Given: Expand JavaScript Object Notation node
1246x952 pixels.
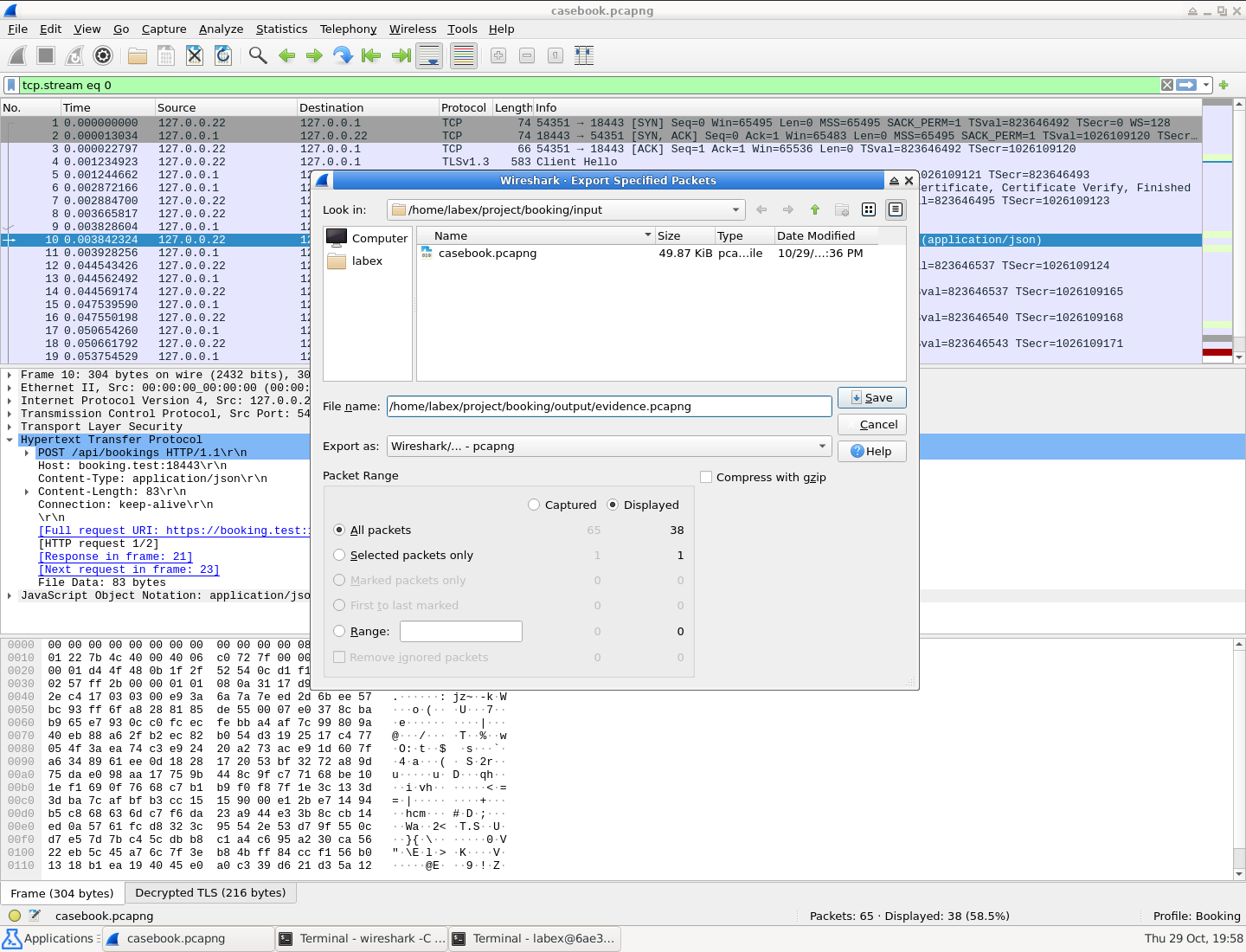Looking at the screenshot, I should pos(10,596).
